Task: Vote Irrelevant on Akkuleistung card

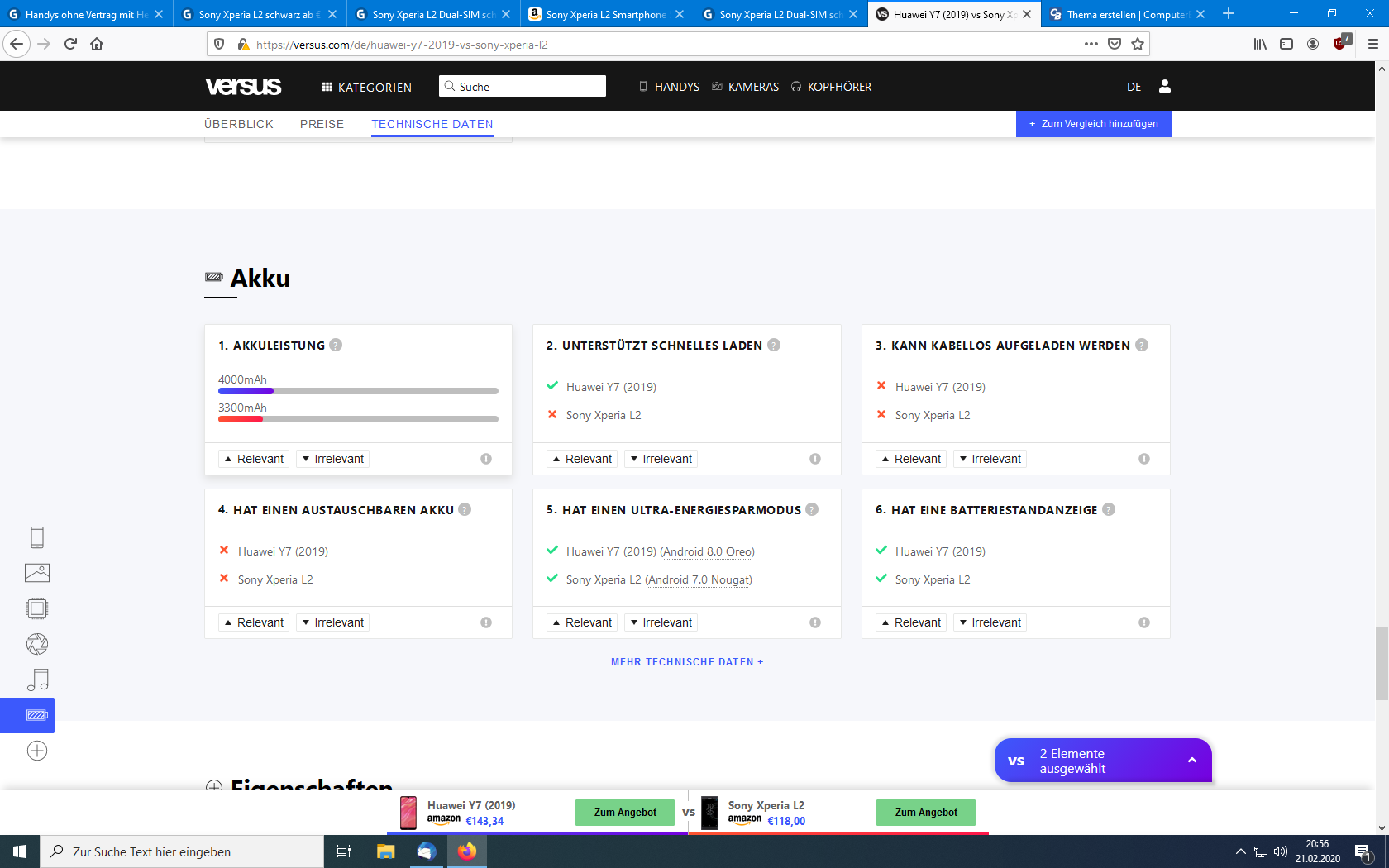Action: [x=332, y=459]
